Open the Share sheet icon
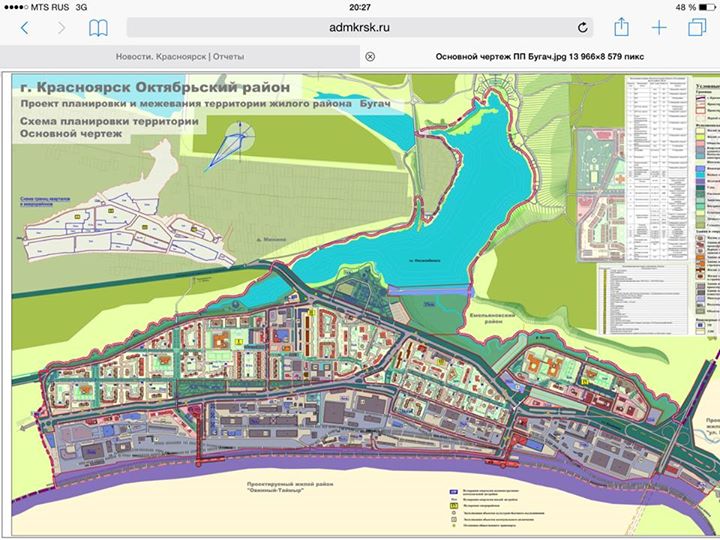This screenshot has width=720, height=540. (621, 27)
